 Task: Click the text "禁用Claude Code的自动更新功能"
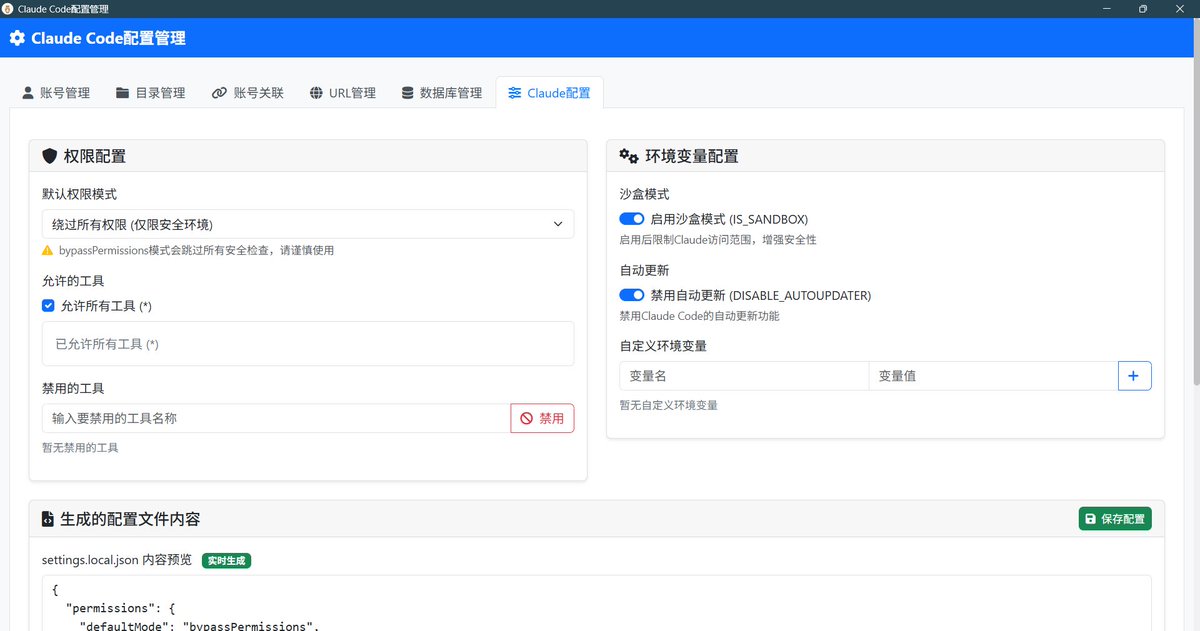tap(699, 316)
